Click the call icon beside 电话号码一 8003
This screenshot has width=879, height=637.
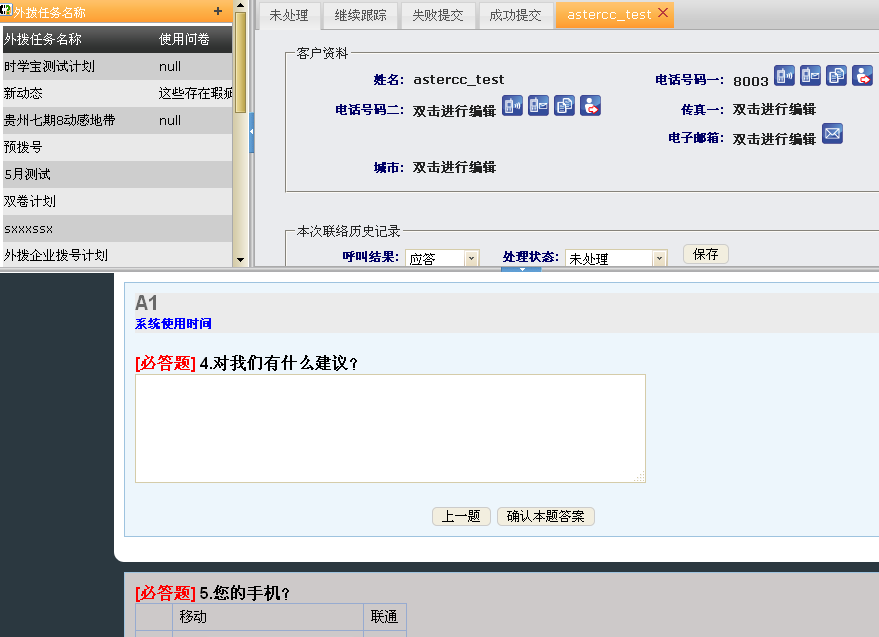click(785, 76)
